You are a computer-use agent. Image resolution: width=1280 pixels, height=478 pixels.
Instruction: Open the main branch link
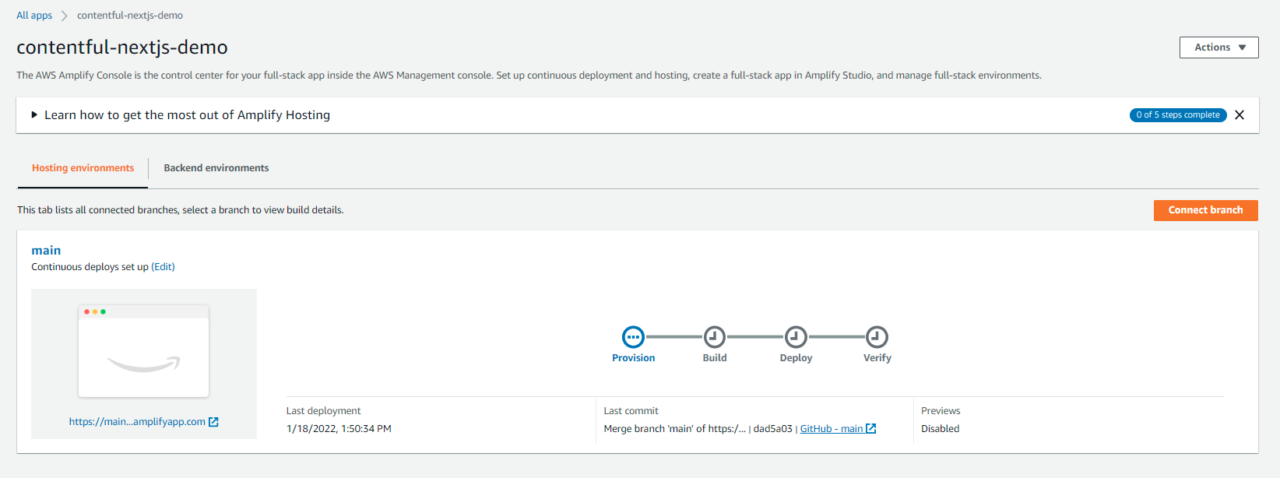(x=46, y=250)
